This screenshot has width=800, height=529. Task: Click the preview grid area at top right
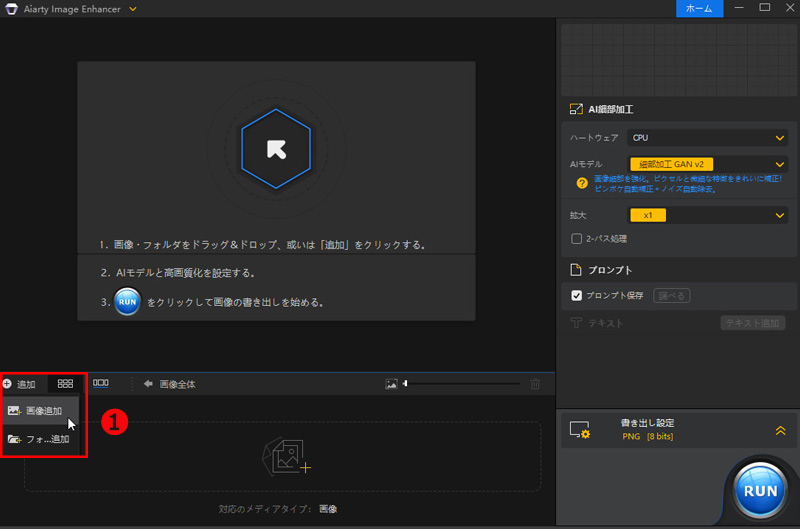[x=679, y=60]
